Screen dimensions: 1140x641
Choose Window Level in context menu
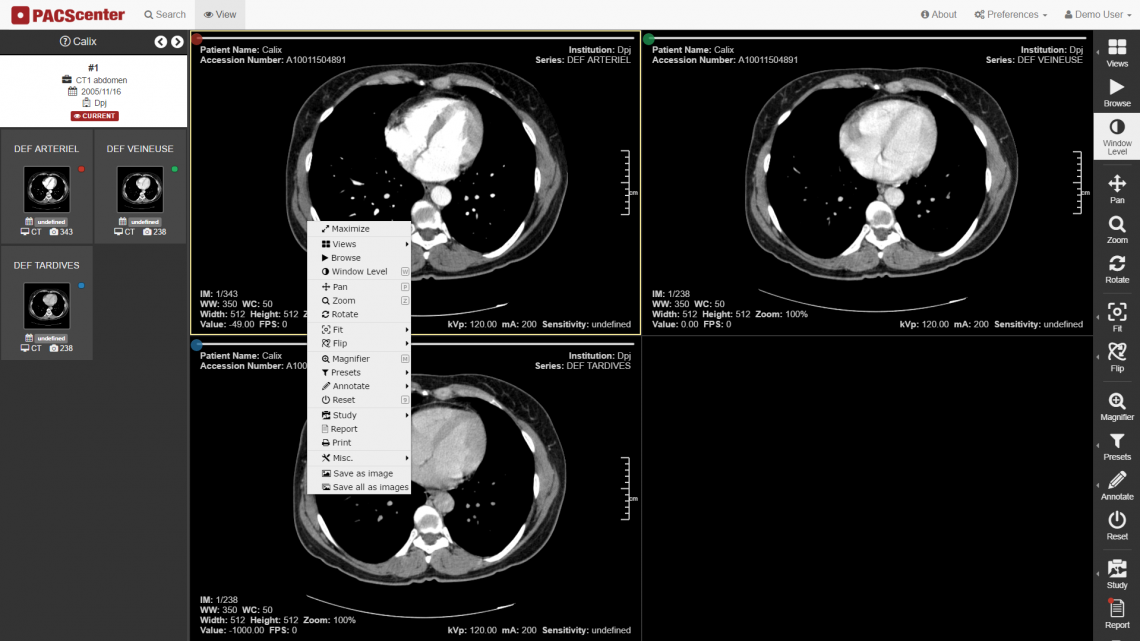pos(359,272)
